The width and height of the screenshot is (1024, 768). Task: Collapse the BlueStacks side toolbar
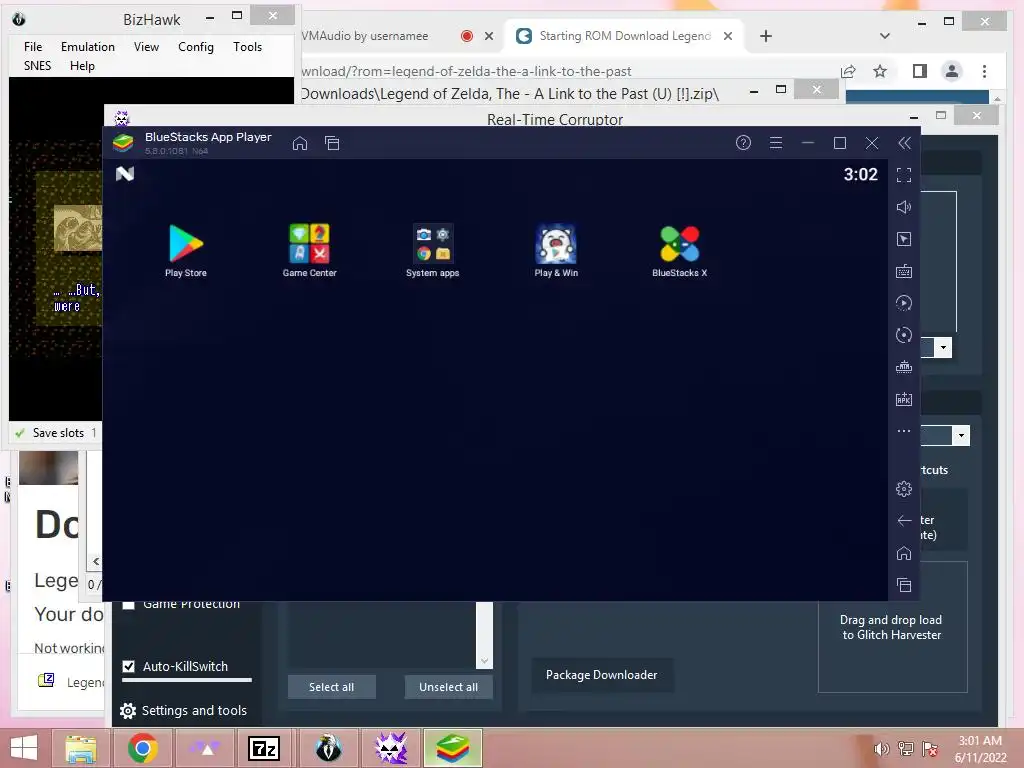(904, 143)
